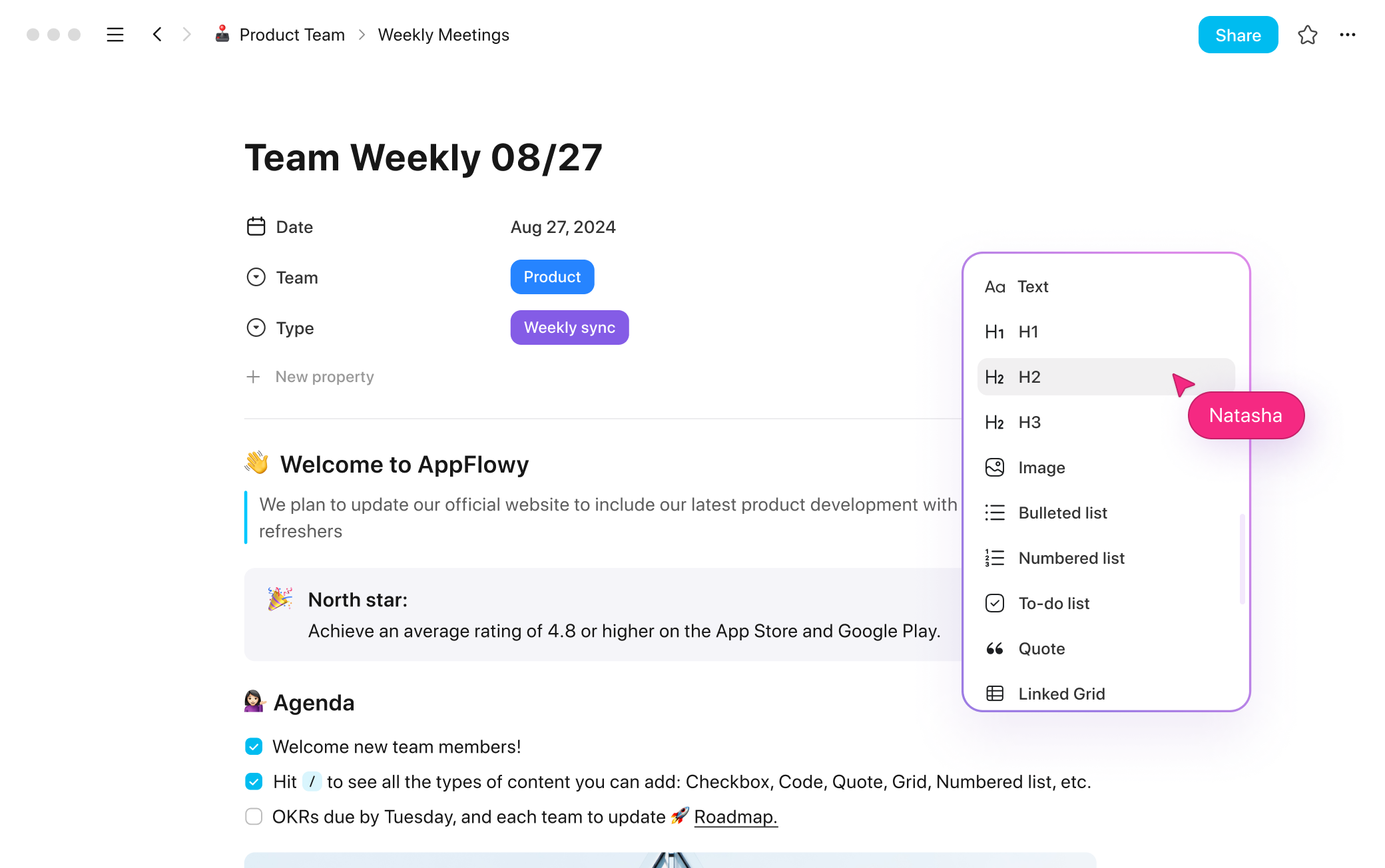Select the Numbered list block type
This screenshot has width=1385, height=868.
point(1071,558)
